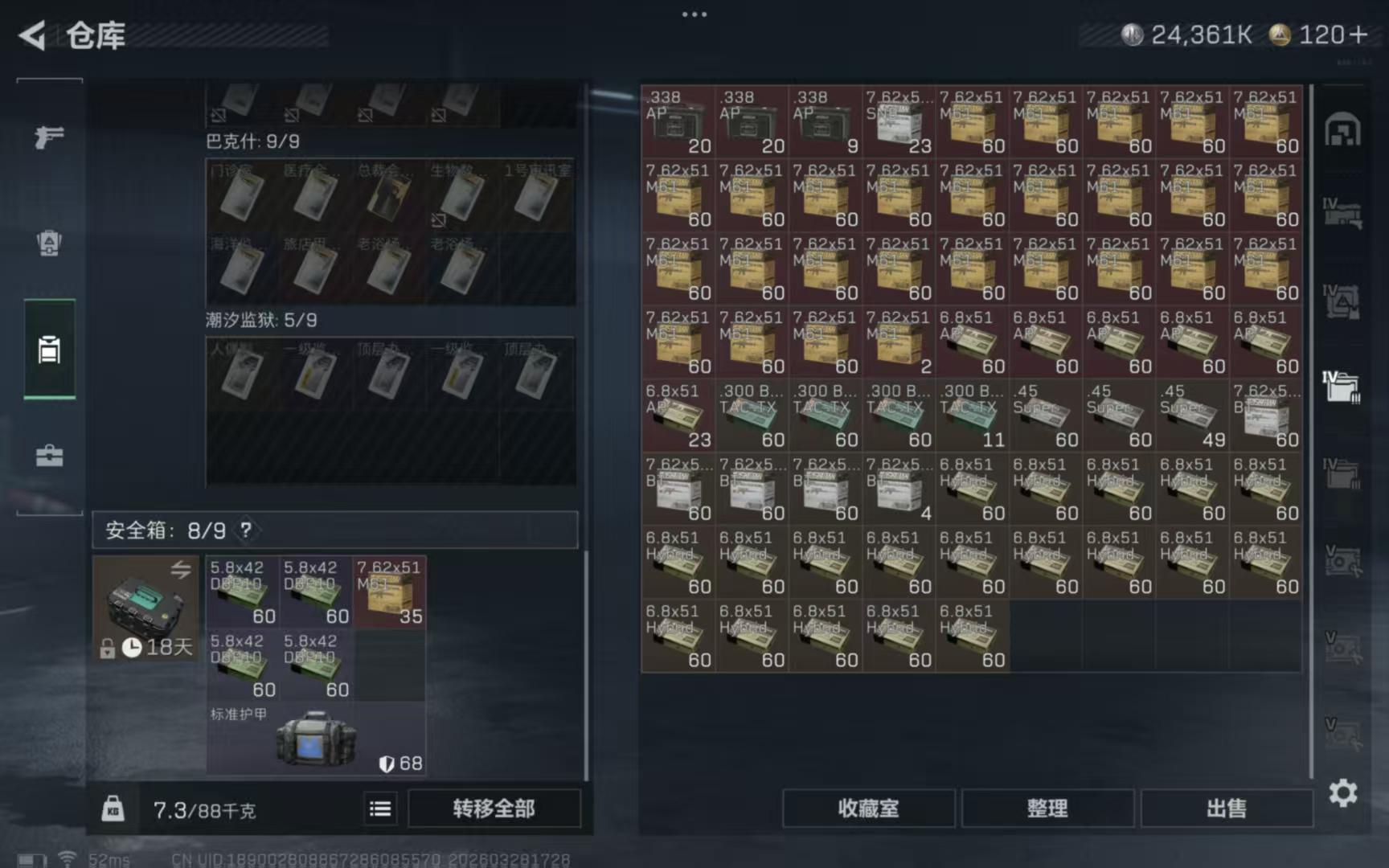The width and height of the screenshot is (1389, 868).
Task: Select the 7.62x5 SN stack of 23
Action: (x=899, y=121)
